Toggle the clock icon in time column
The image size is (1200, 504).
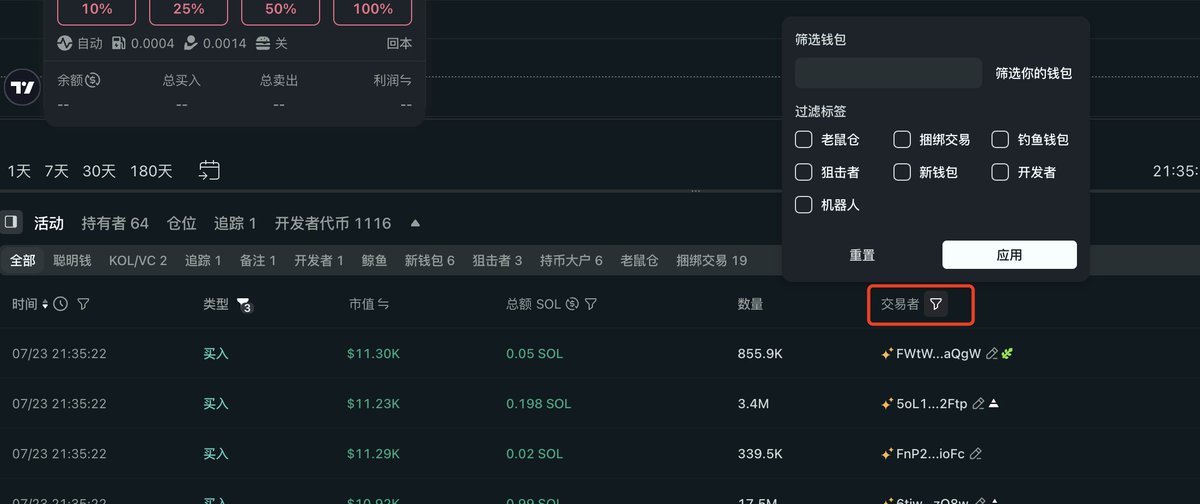coord(61,304)
